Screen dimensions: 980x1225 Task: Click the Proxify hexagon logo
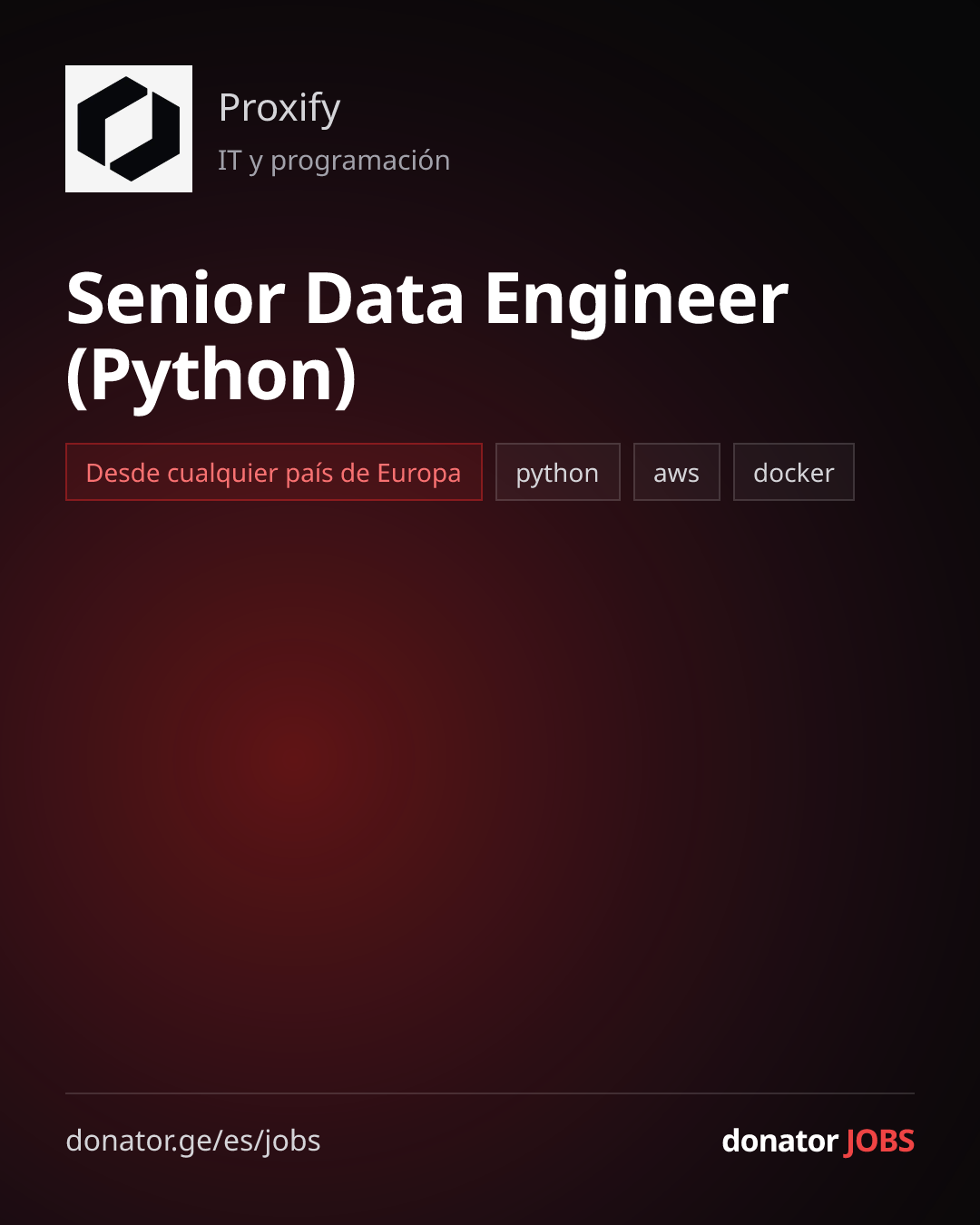pos(129,129)
